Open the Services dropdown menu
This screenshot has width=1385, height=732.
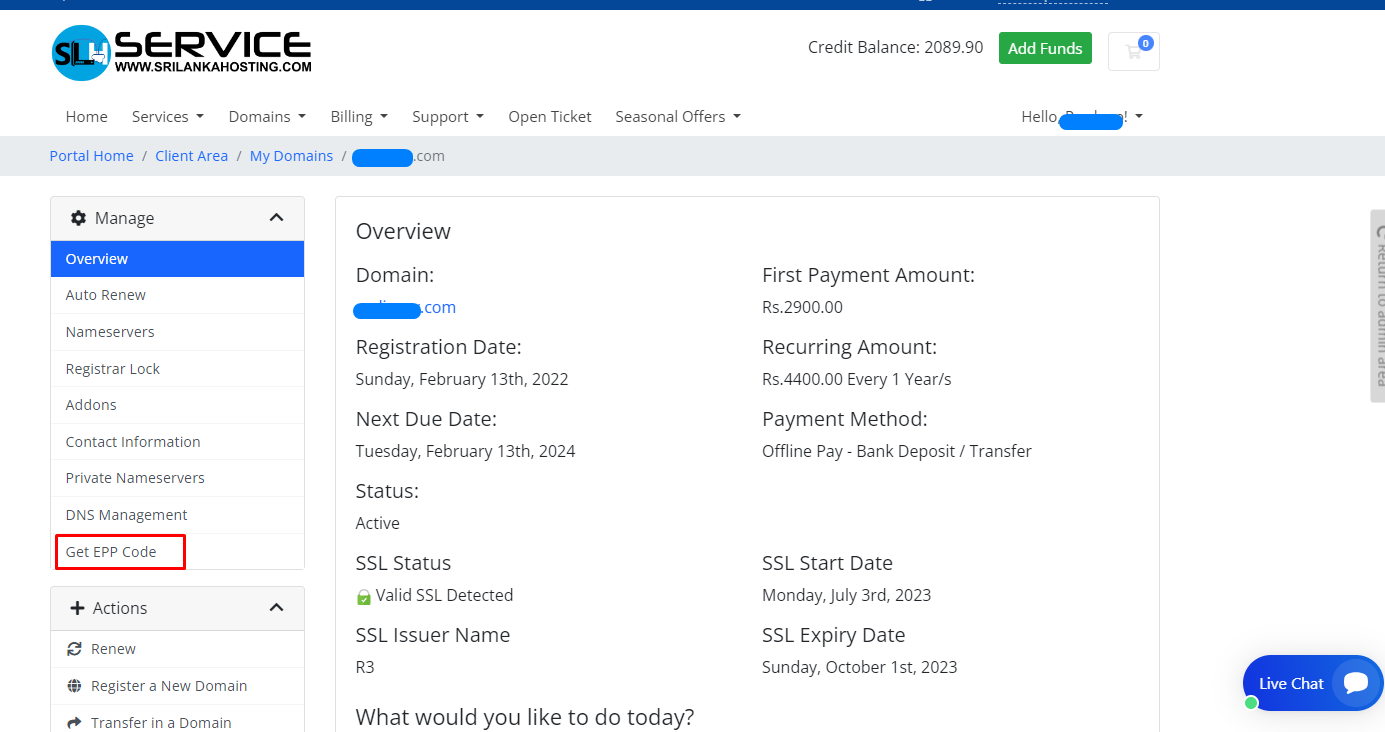click(x=167, y=117)
